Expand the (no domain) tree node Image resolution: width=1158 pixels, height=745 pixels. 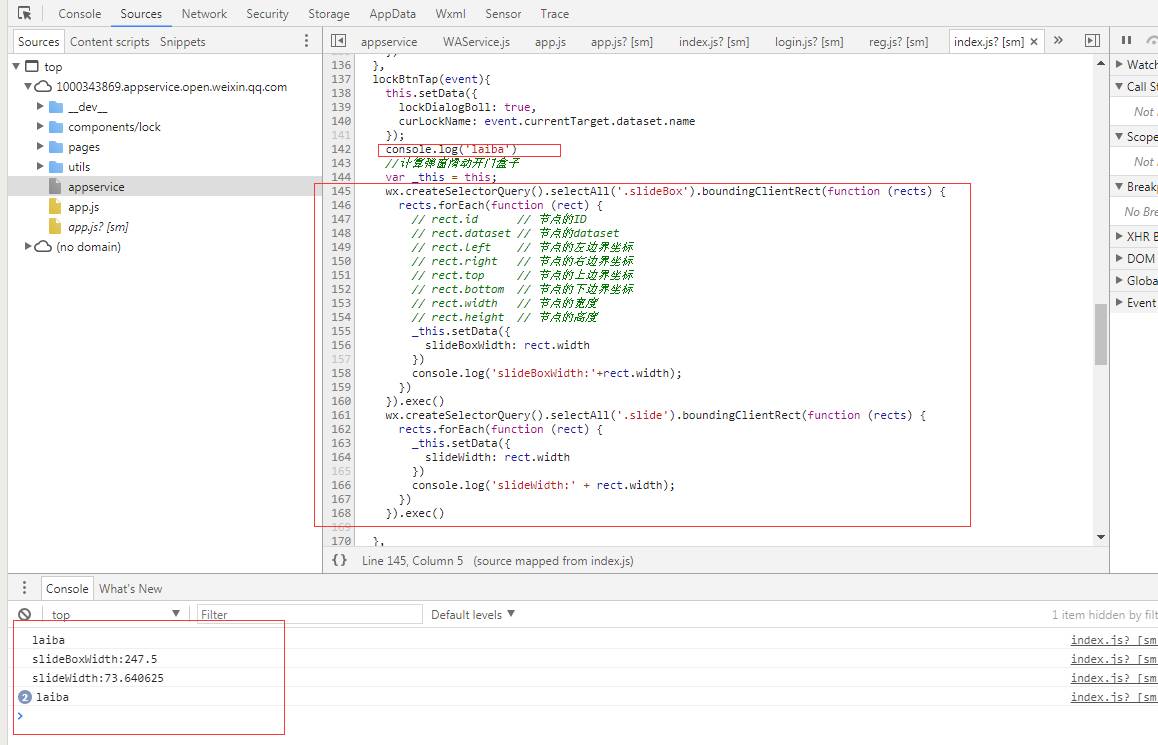pyautogui.click(x=28, y=247)
